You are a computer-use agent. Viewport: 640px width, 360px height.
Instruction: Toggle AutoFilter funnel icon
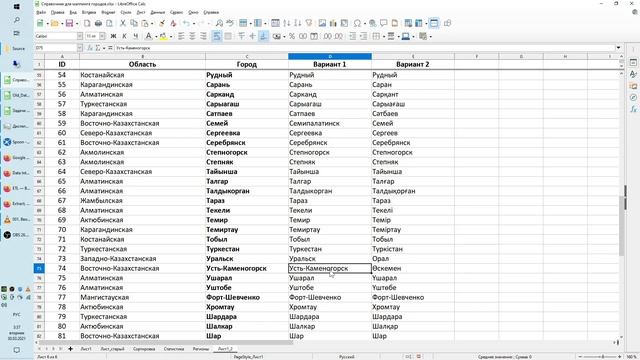[309, 23]
